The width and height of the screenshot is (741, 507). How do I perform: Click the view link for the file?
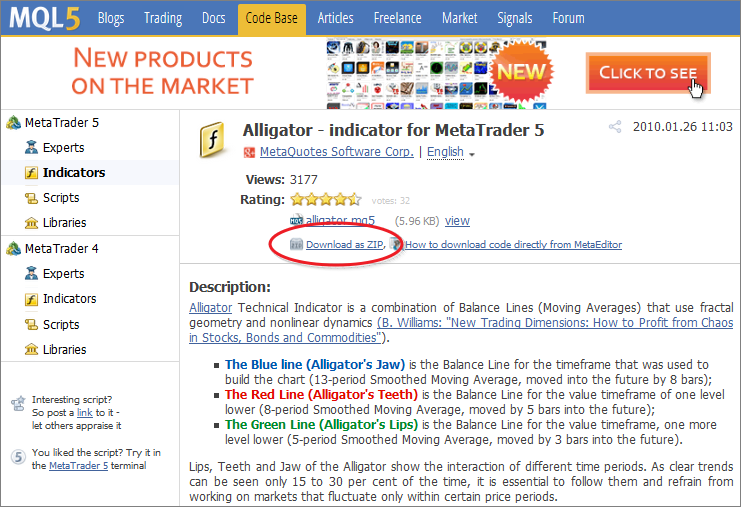pyautogui.click(x=457, y=221)
